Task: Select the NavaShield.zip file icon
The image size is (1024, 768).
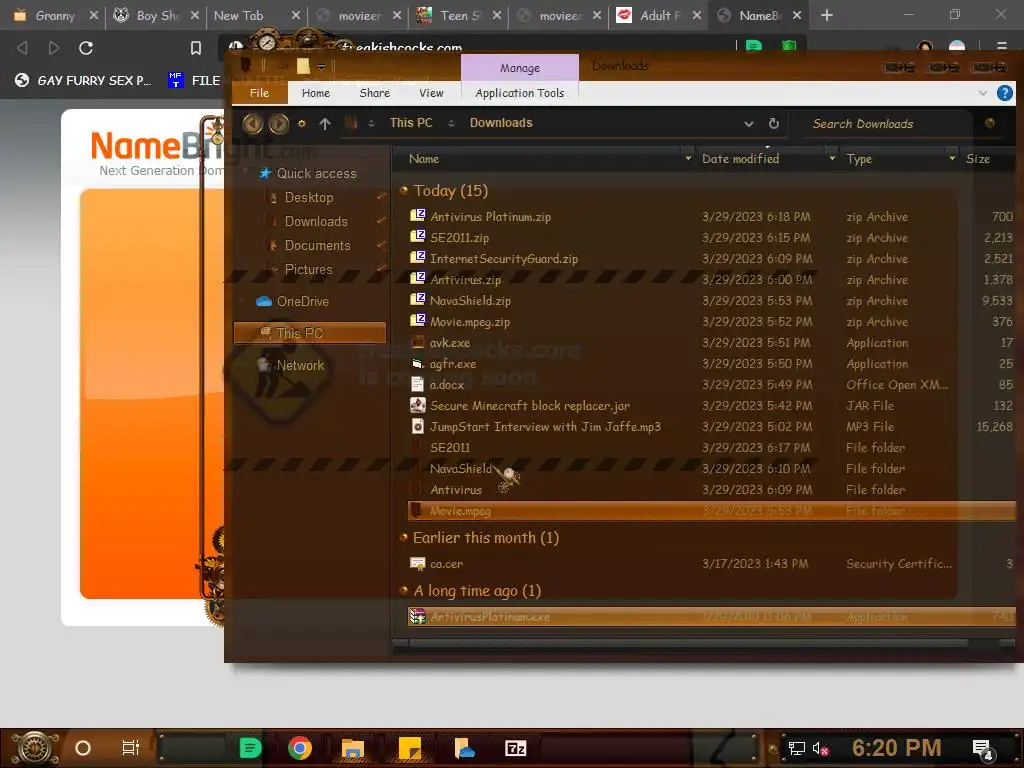Action: point(417,300)
